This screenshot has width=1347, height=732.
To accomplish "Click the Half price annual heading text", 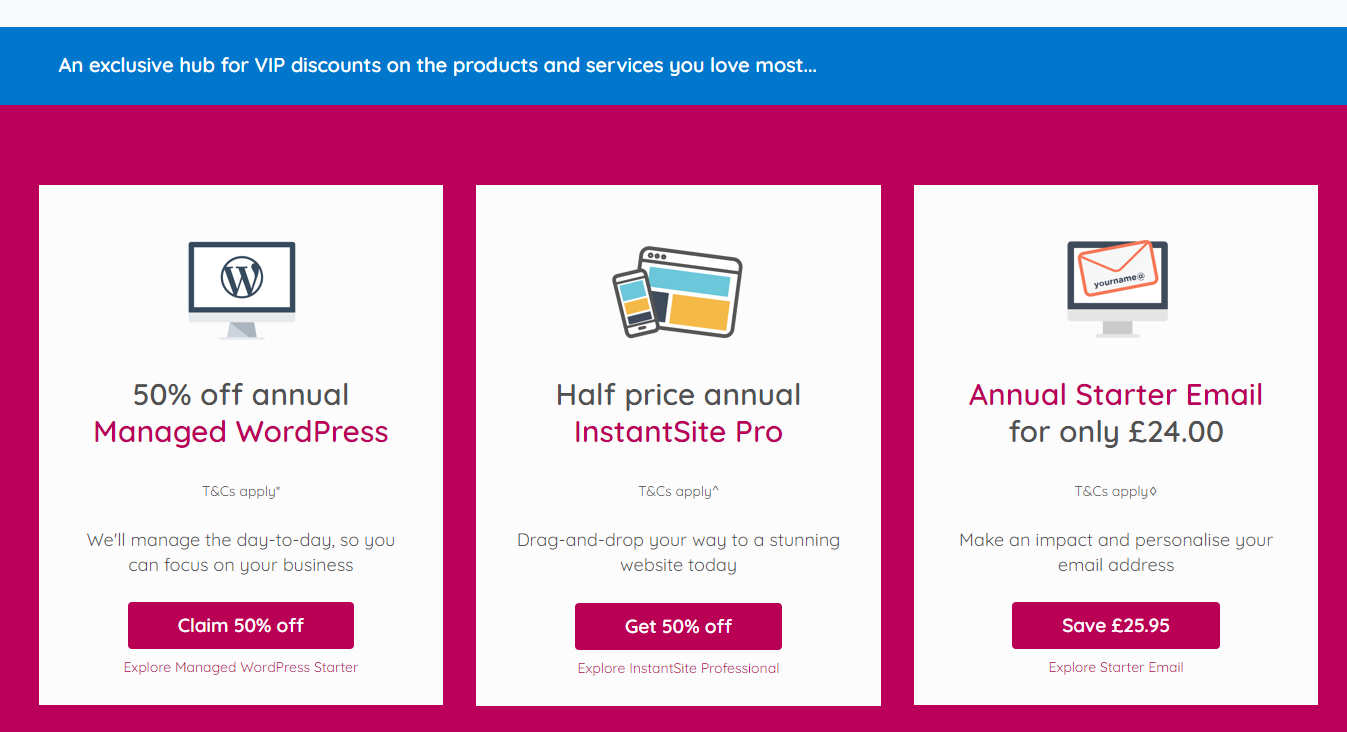I will [x=678, y=394].
